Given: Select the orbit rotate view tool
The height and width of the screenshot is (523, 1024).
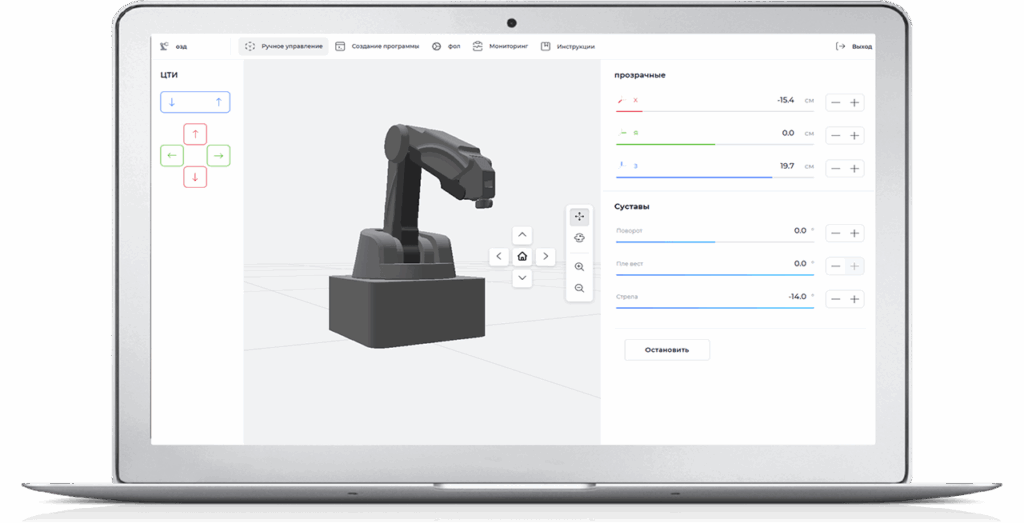Looking at the screenshot, I should (x=580, y=238).
